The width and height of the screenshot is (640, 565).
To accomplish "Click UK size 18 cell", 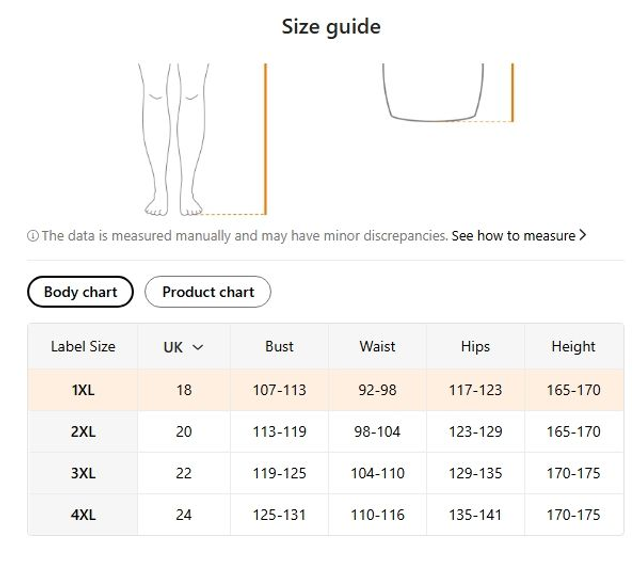I will pos(183,390).
